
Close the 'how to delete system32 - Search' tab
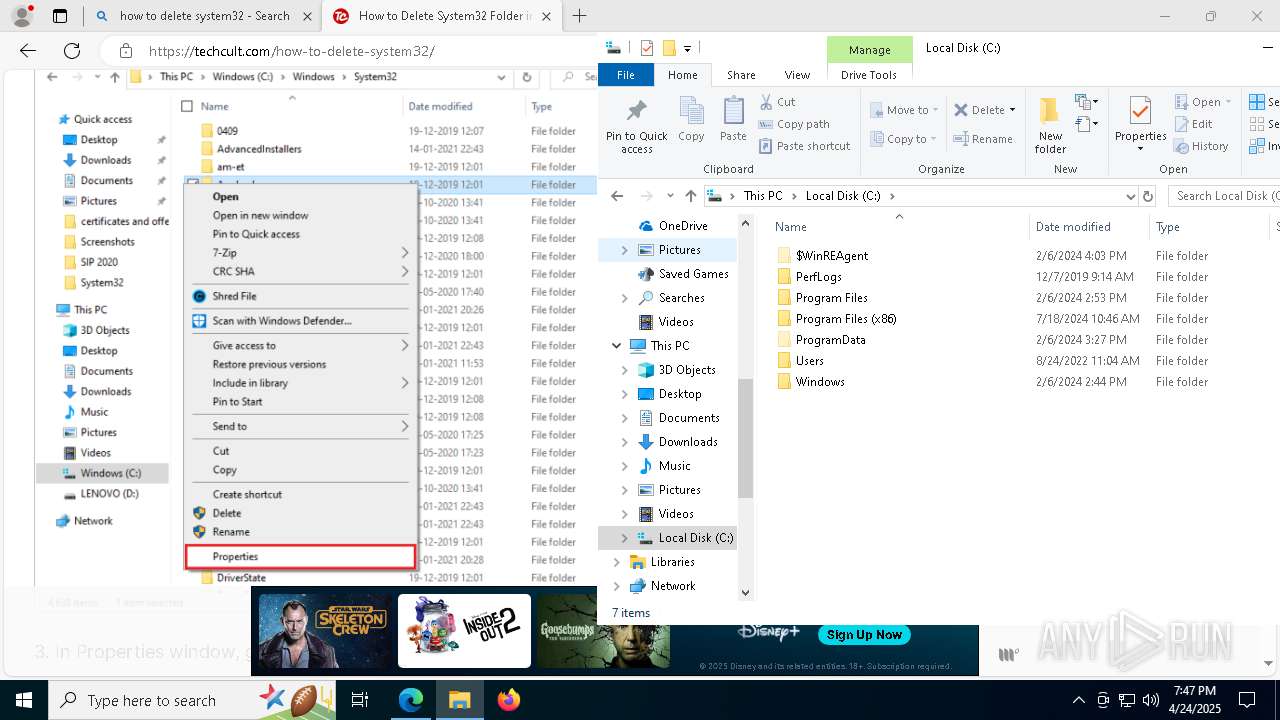(307, 16)
